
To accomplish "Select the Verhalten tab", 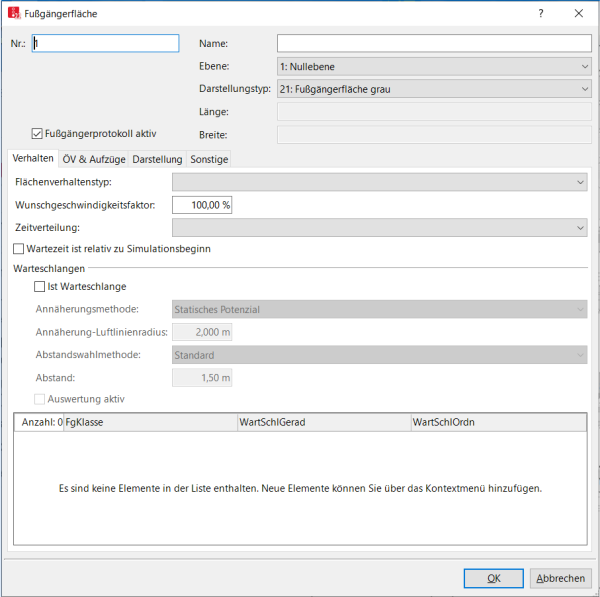I will [x=33, y=159].
